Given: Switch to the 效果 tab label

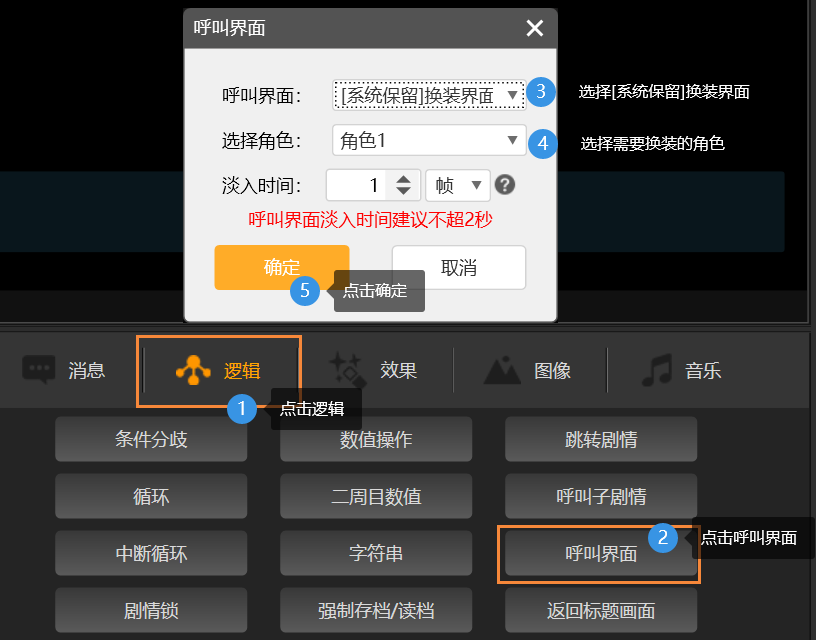Looking at the screenshot, I should coord(398,371).
